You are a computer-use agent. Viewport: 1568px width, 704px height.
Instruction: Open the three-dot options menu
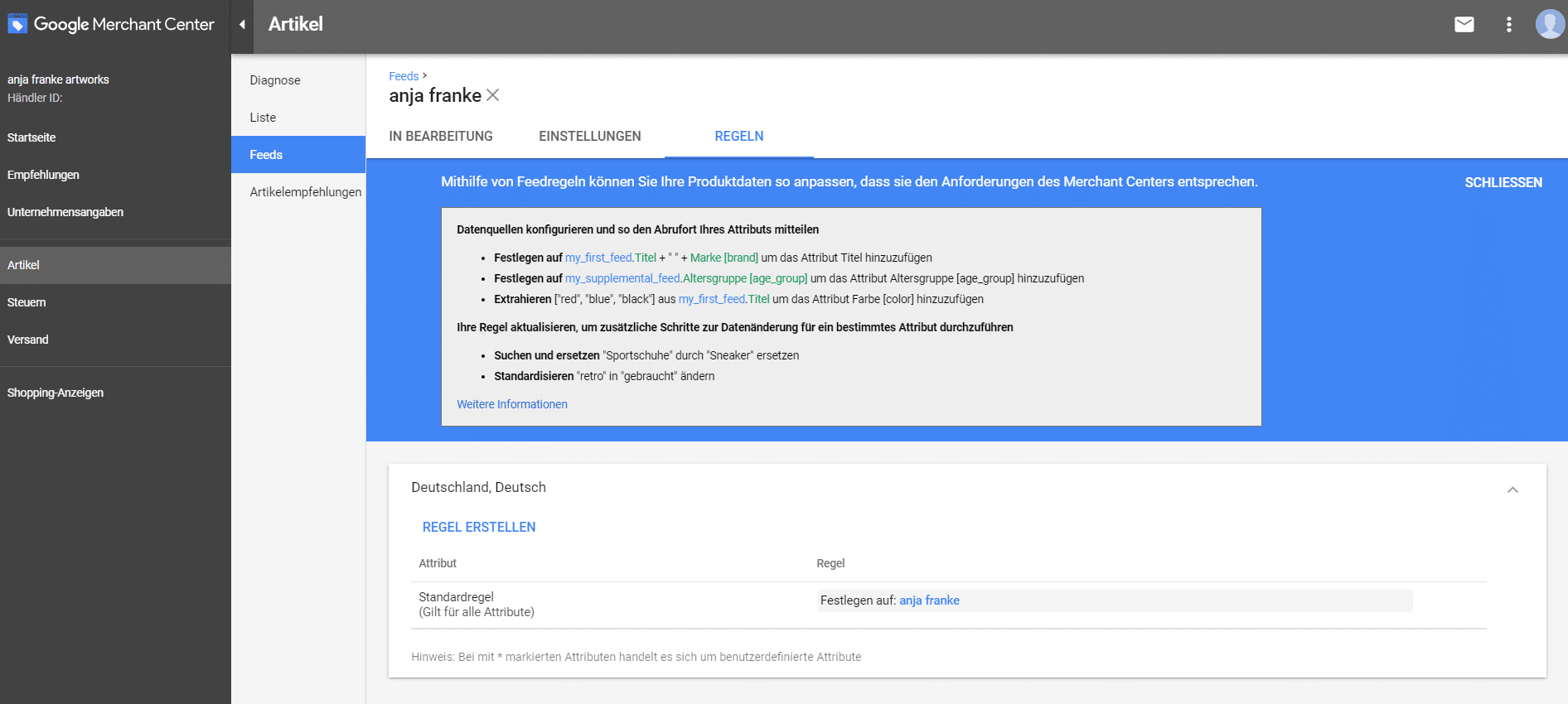[x=1509, y=24]
